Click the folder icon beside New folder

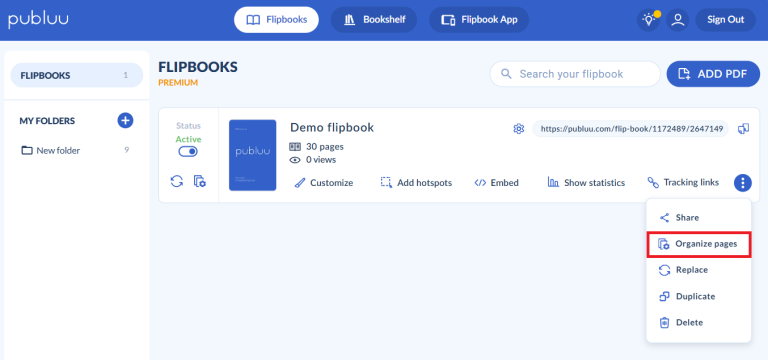click(x=27, y=150)
